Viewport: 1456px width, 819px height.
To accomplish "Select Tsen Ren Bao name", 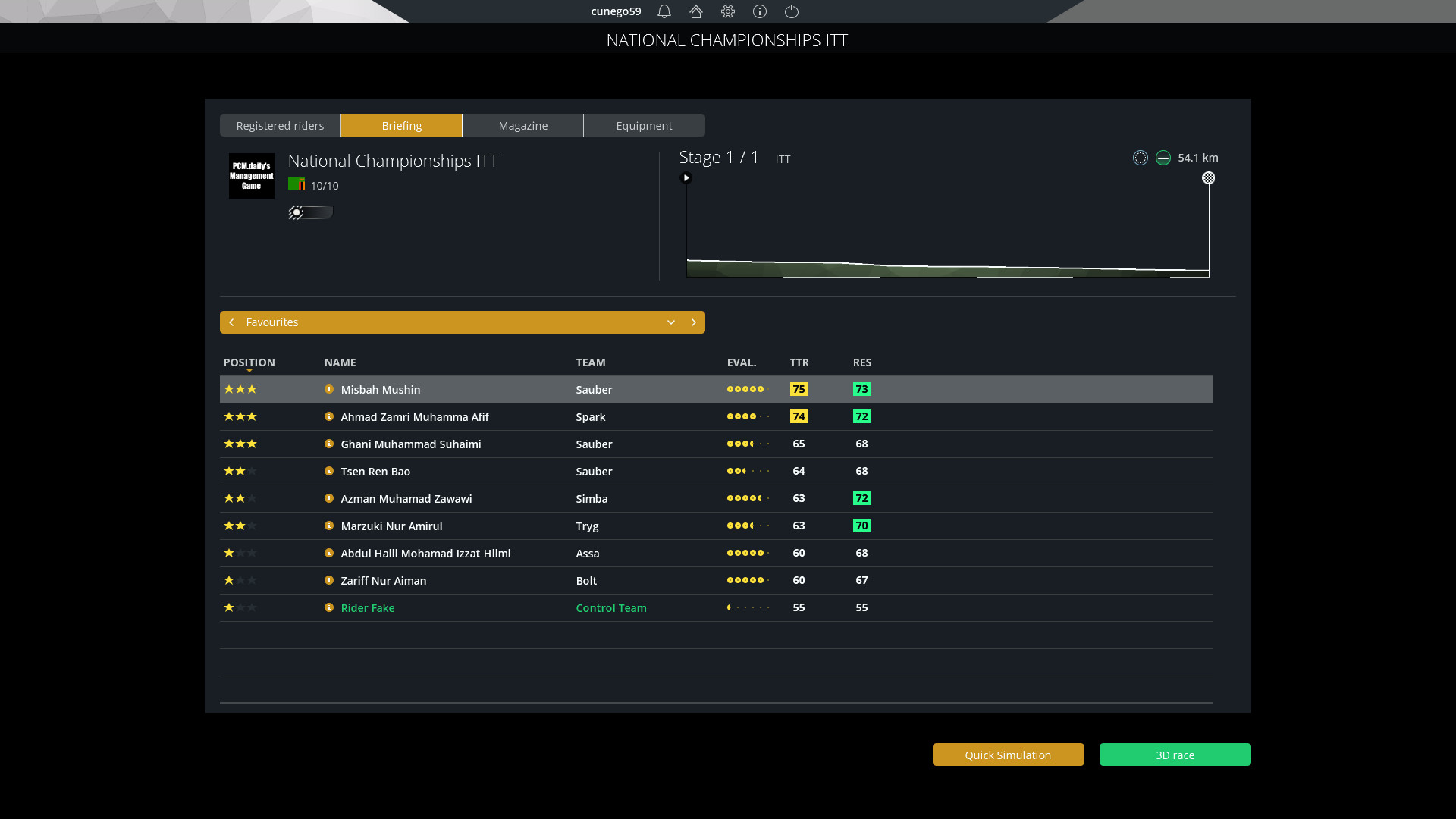I will pos(375,471).
